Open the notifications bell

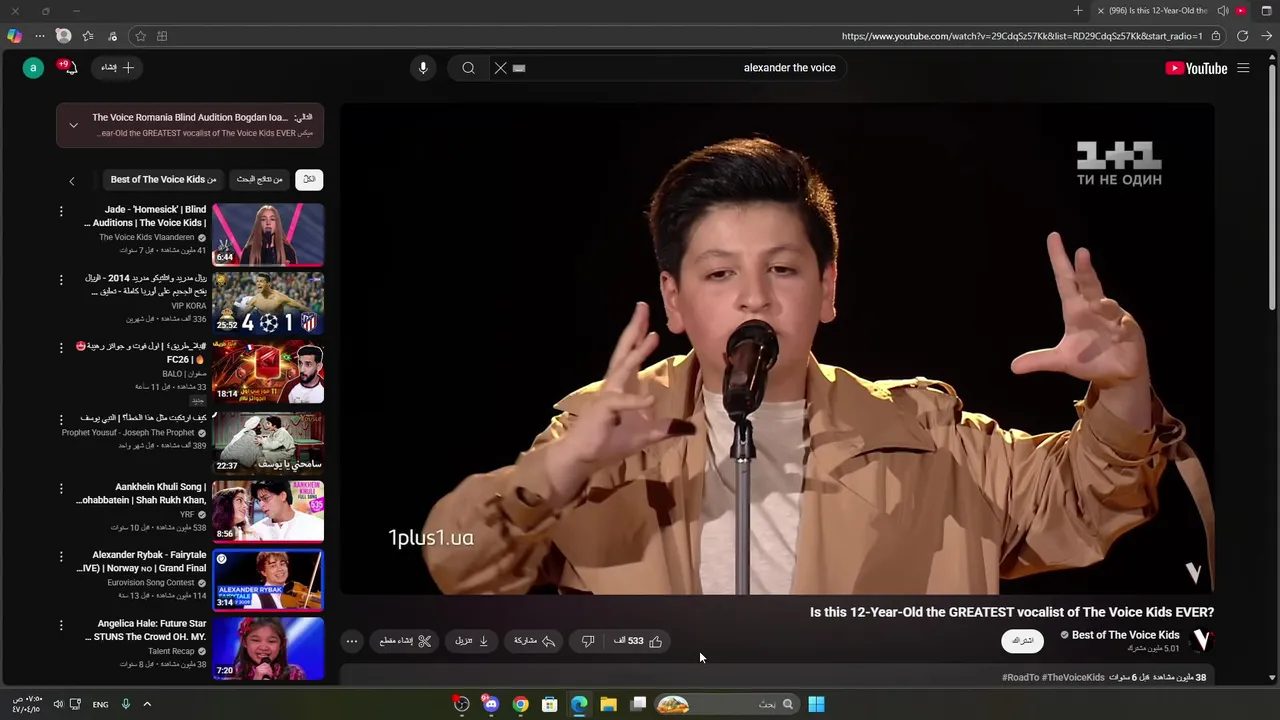click(x=69, y=67)
